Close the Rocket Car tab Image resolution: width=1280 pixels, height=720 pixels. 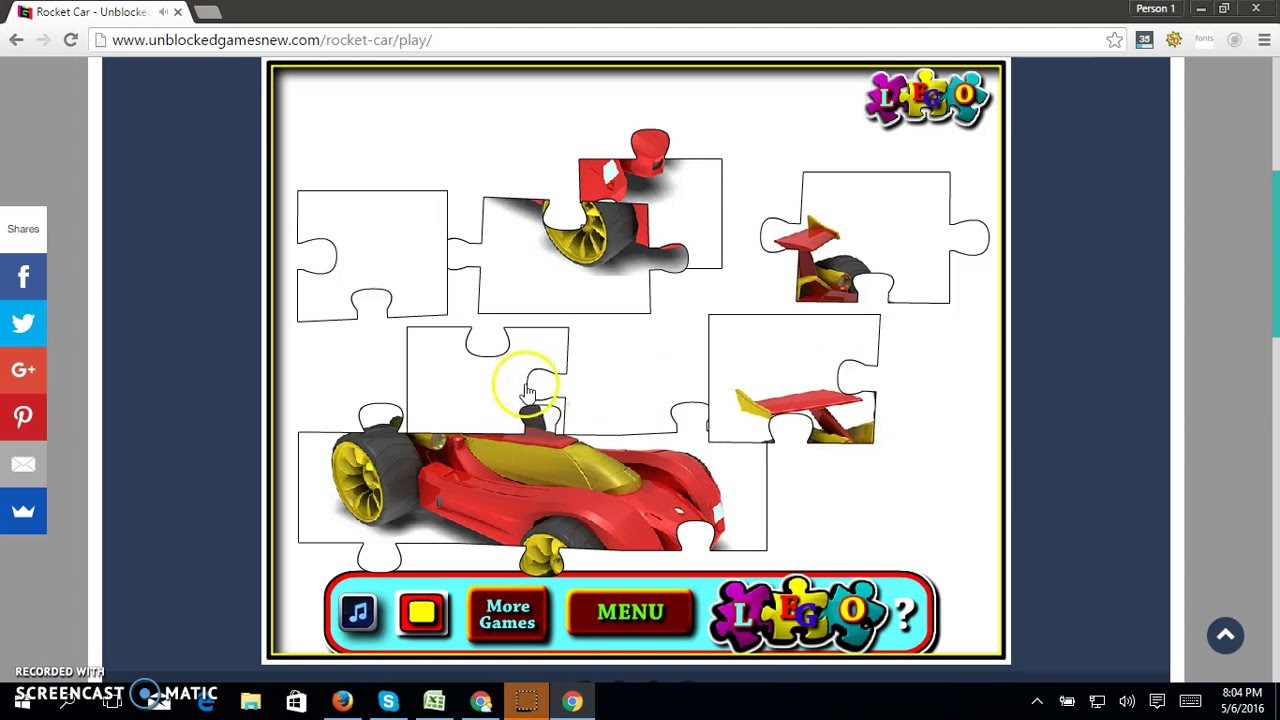click(x=180, y=12)
